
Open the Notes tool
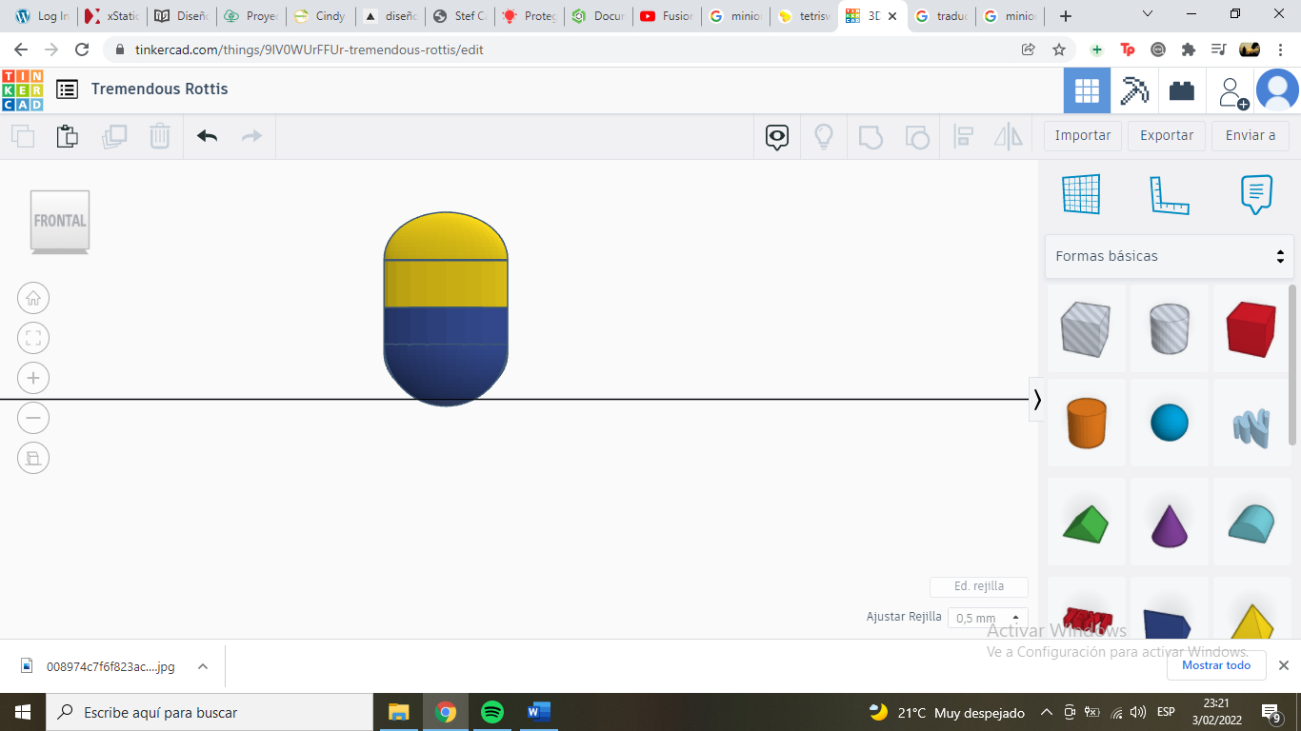1256,194
